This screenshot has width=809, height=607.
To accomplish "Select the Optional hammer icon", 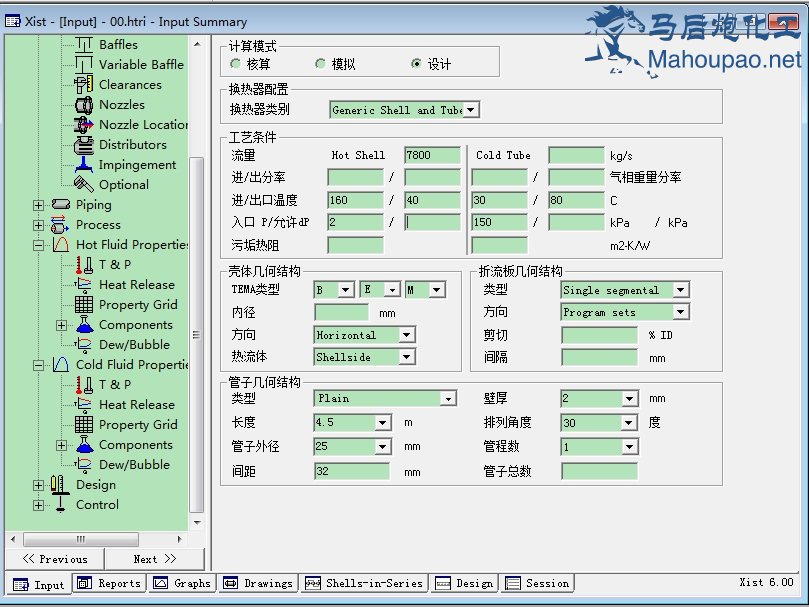I will (83, 185).
